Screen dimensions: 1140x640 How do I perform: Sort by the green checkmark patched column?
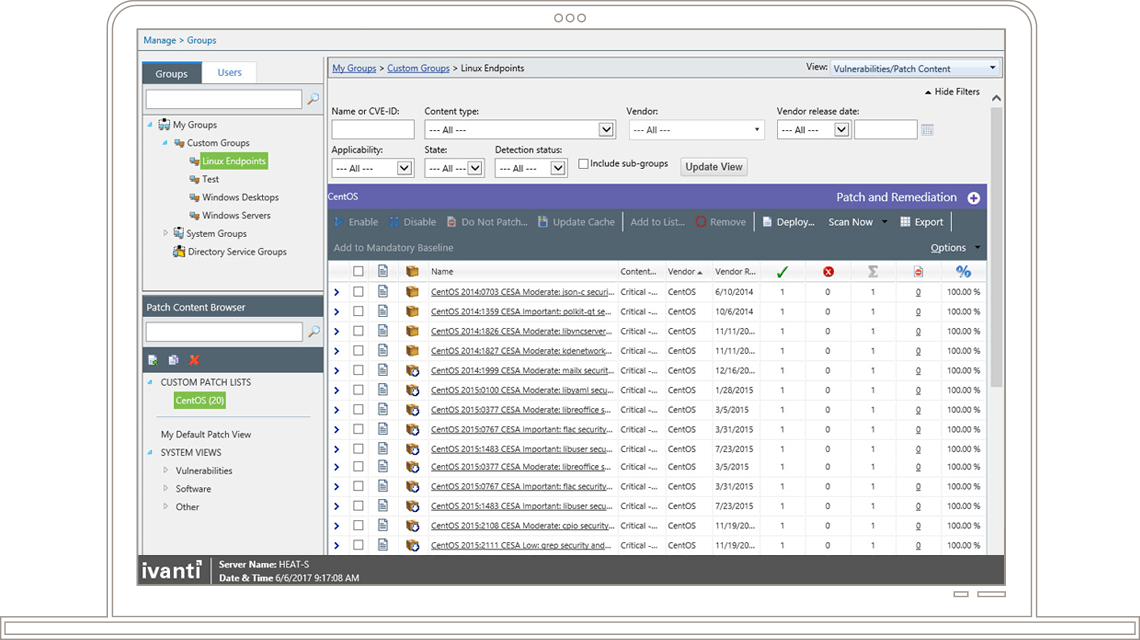point(782,271)
